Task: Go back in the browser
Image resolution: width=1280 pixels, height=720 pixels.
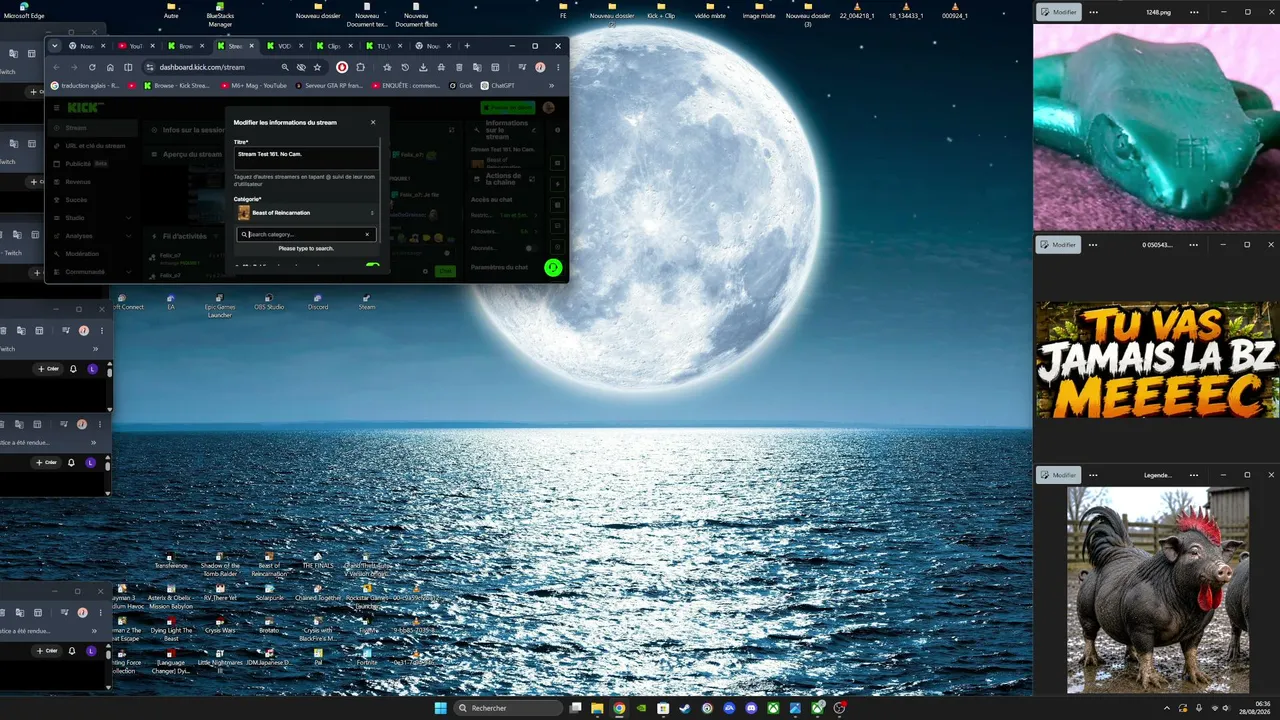Action: pos(56,67)
